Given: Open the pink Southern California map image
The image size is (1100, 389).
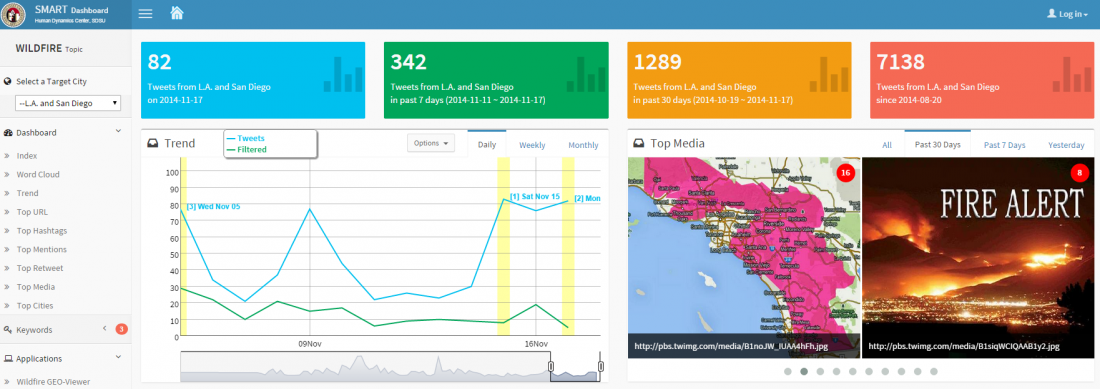Looking at the screenshot, I should [x=744, y=257].
